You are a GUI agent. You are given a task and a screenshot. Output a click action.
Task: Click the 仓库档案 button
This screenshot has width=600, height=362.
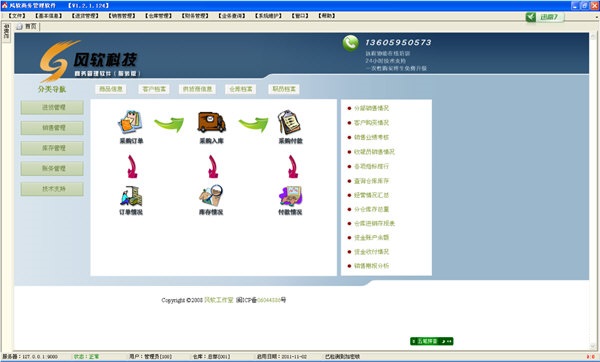241,89
